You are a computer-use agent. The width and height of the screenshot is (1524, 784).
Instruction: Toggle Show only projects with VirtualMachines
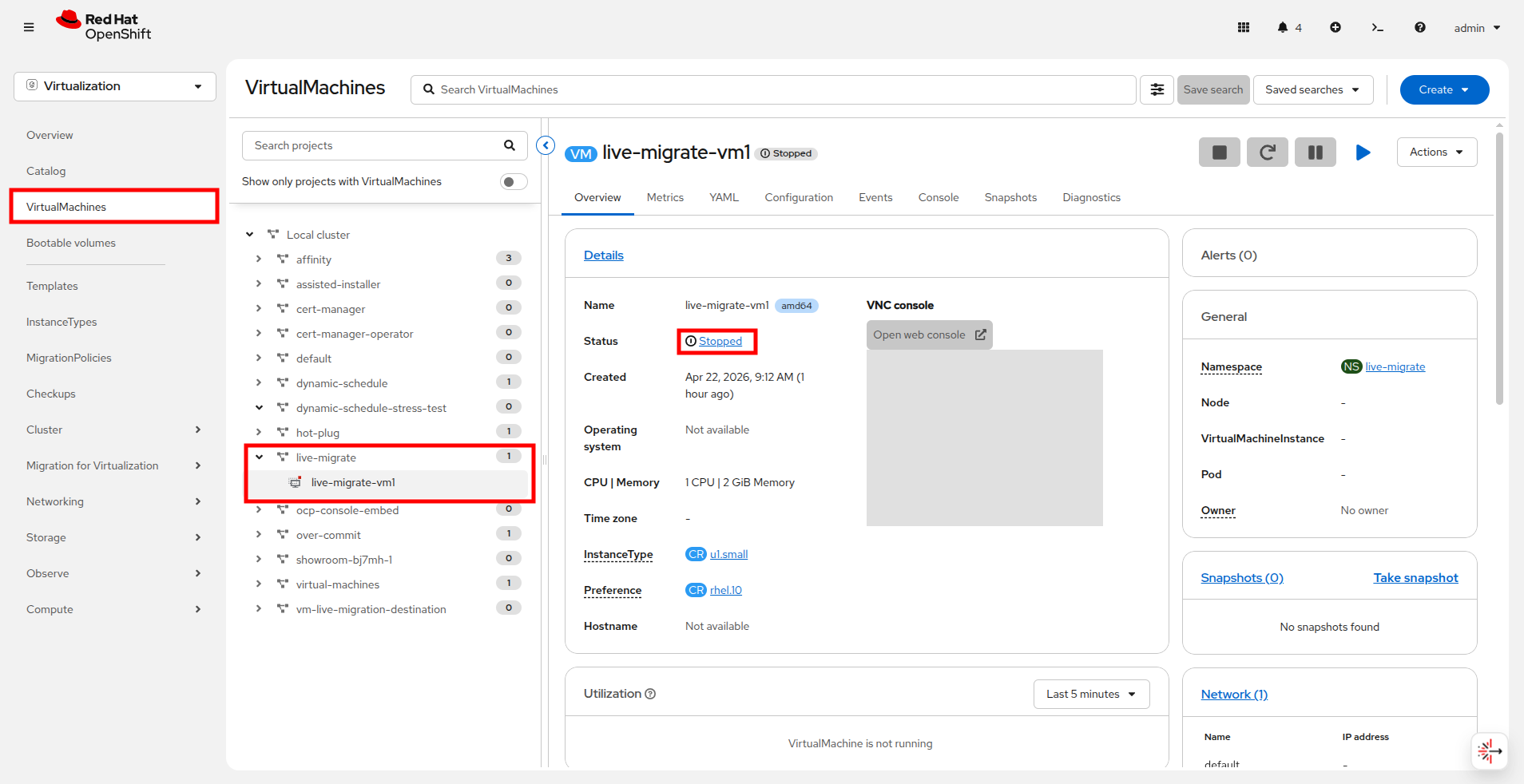(514, 181)
